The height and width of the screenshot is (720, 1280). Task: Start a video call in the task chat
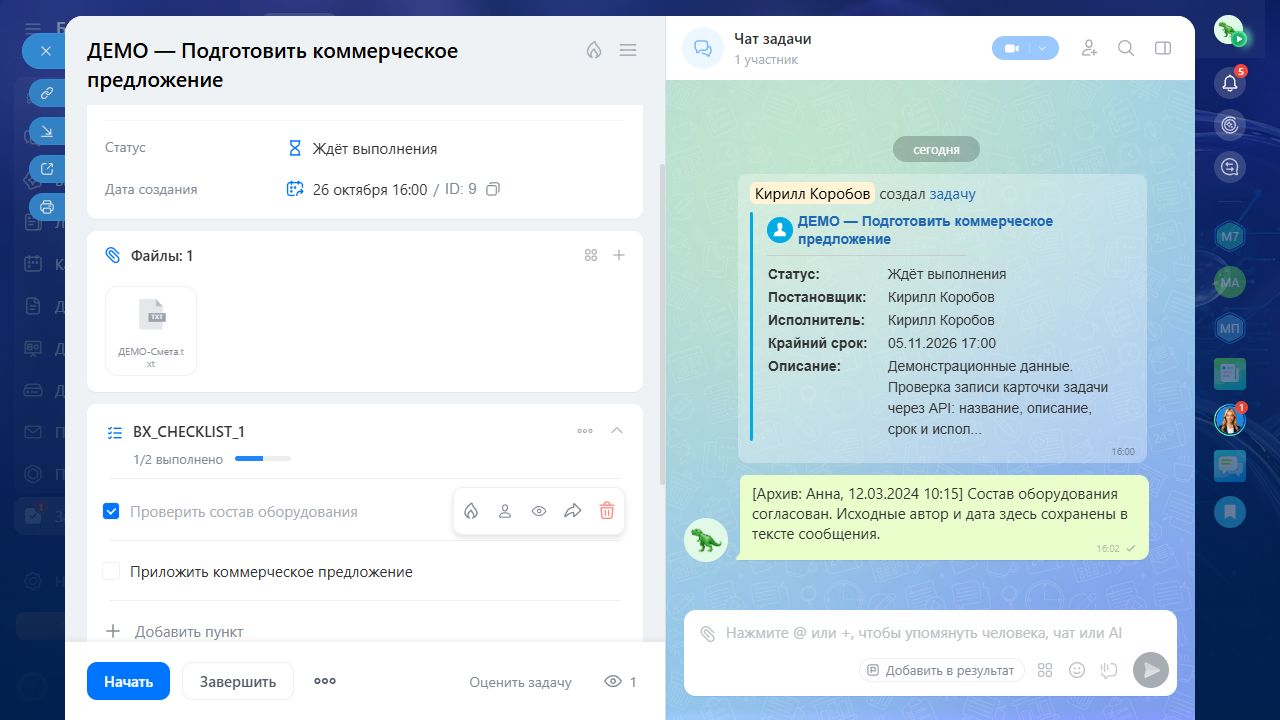1011,48
